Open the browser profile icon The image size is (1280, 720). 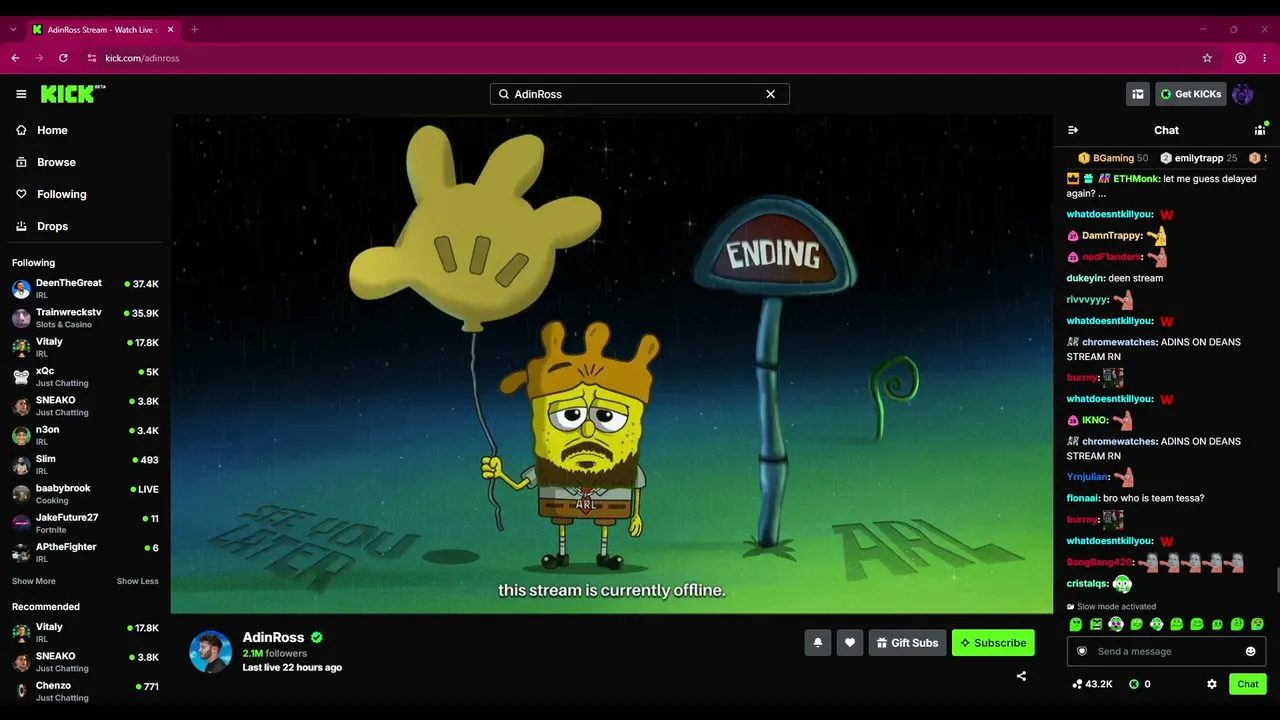[x=1240, y=58]
